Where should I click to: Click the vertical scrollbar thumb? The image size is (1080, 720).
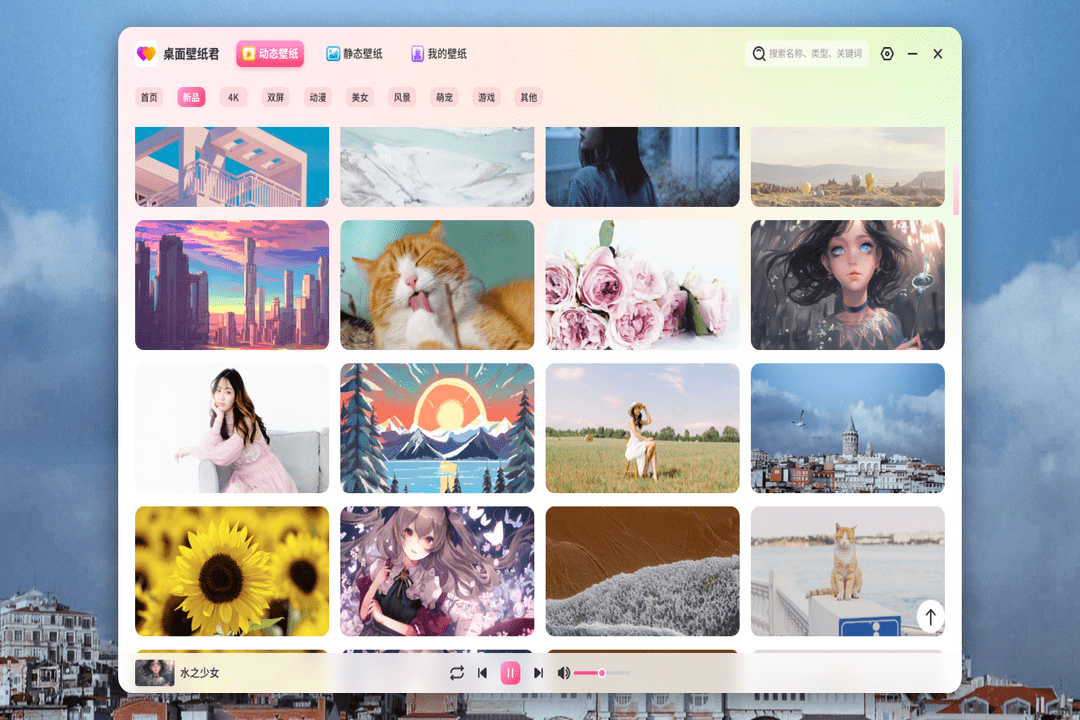955,189
